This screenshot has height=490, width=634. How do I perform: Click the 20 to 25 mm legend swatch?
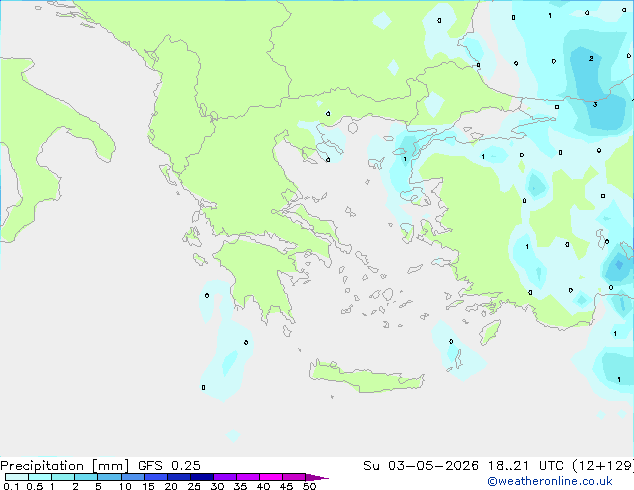179,477
